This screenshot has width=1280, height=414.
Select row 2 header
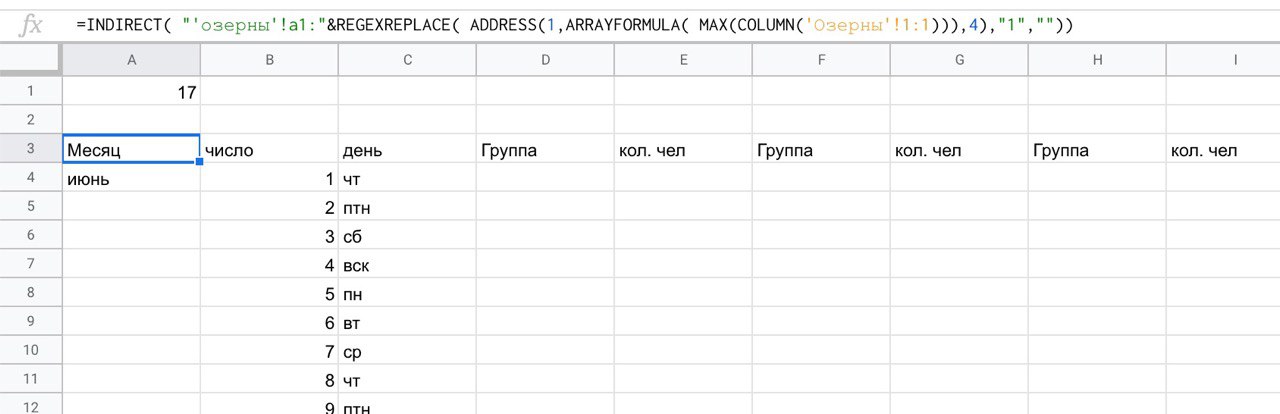[x=31, y=120]
